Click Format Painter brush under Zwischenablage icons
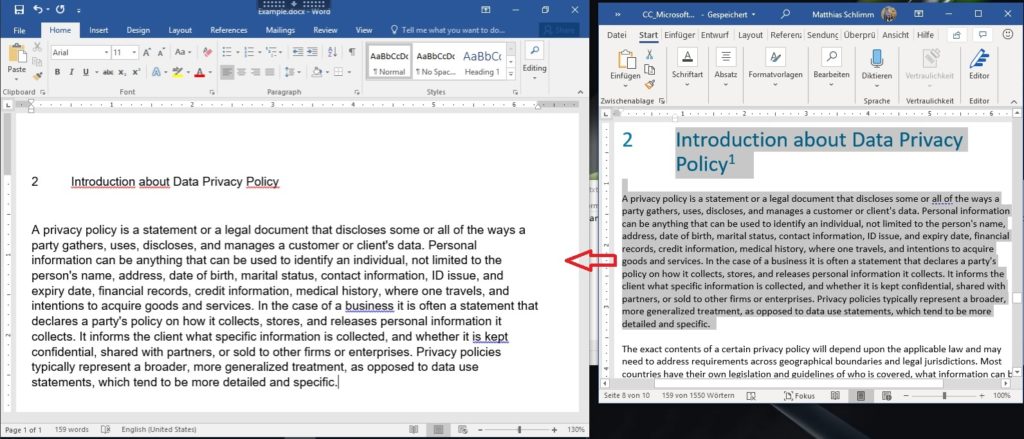Screen dimensions: 1024x439 coord(649,84)
